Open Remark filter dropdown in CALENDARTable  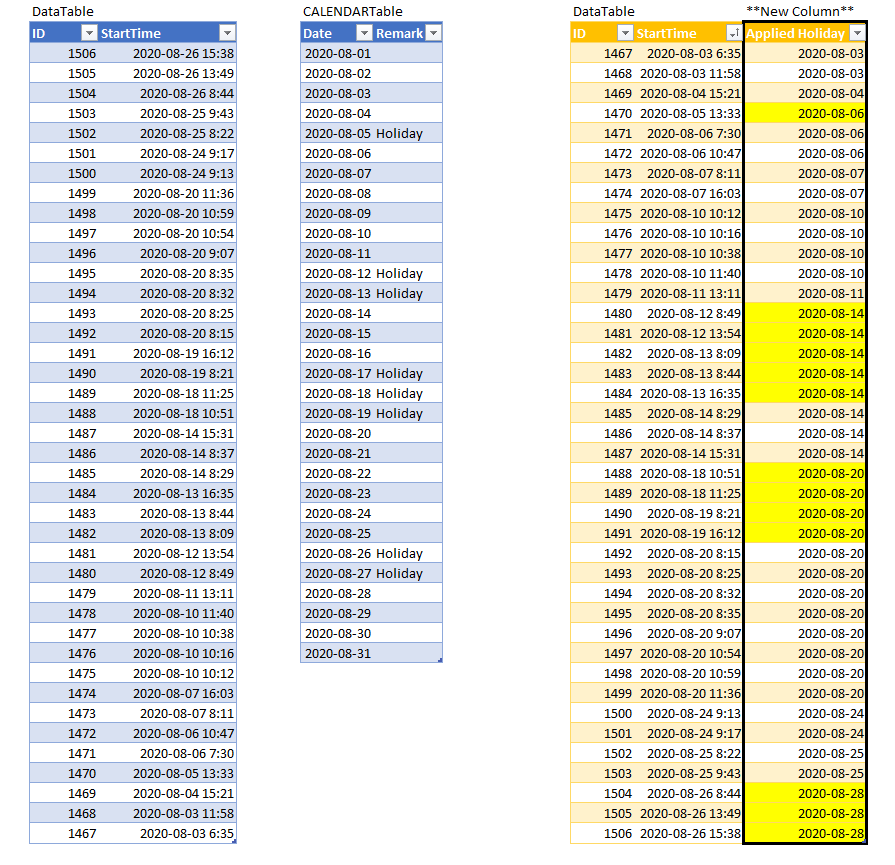(x=434, y=33)
